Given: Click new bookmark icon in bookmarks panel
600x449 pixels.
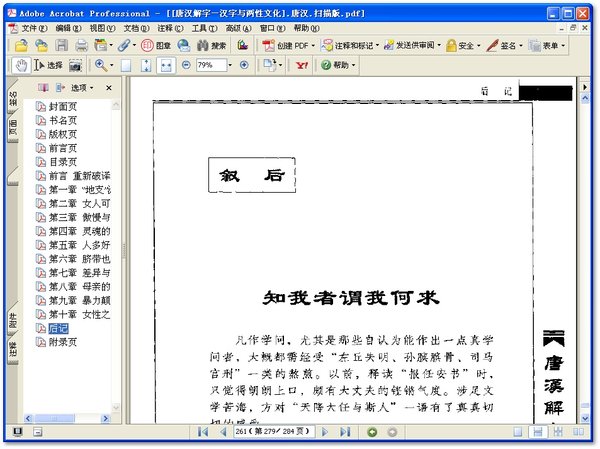Looking at the screenshot, I should (x=43, y=88).
